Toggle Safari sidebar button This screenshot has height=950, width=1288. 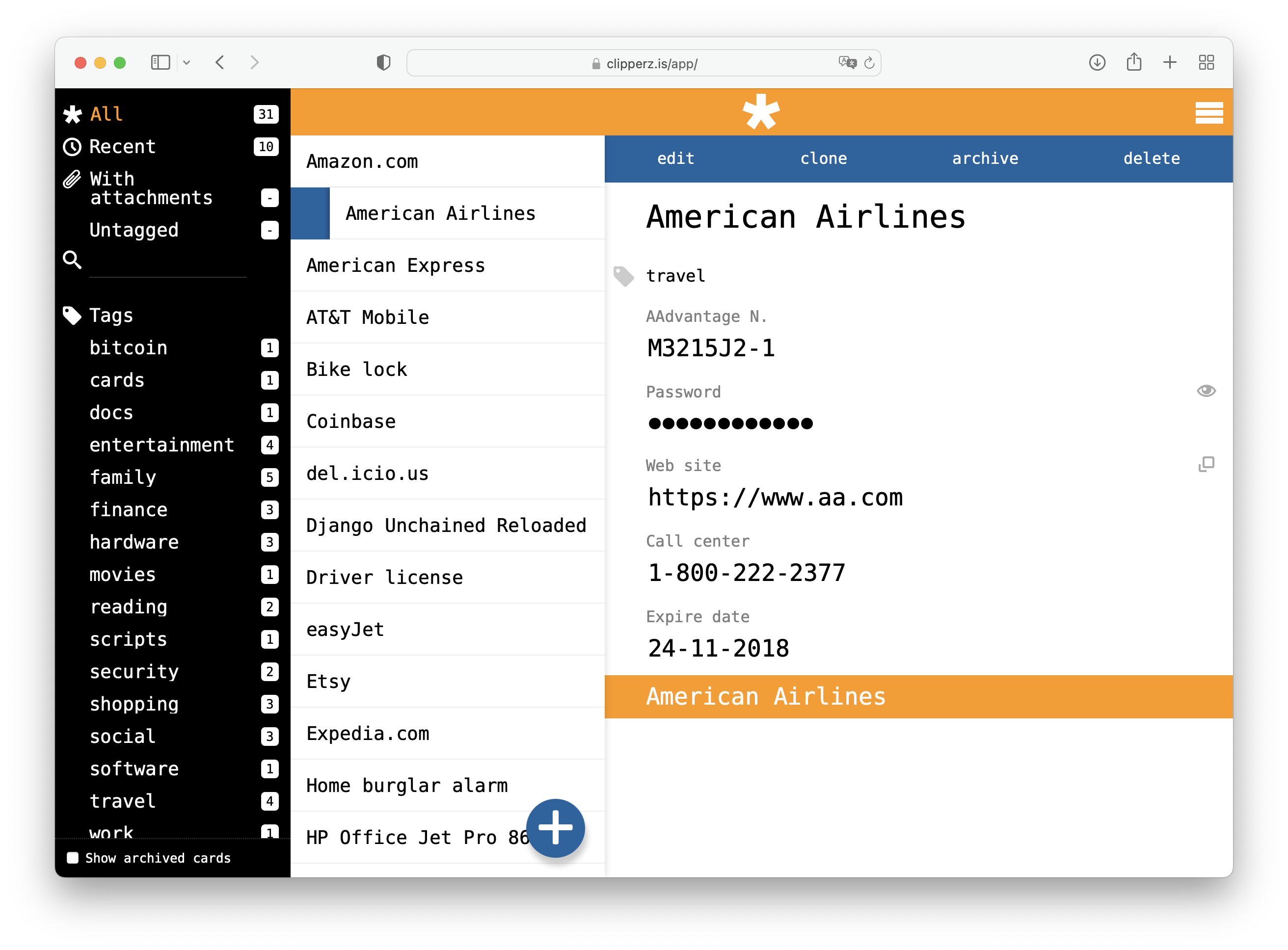click(161, 62)
